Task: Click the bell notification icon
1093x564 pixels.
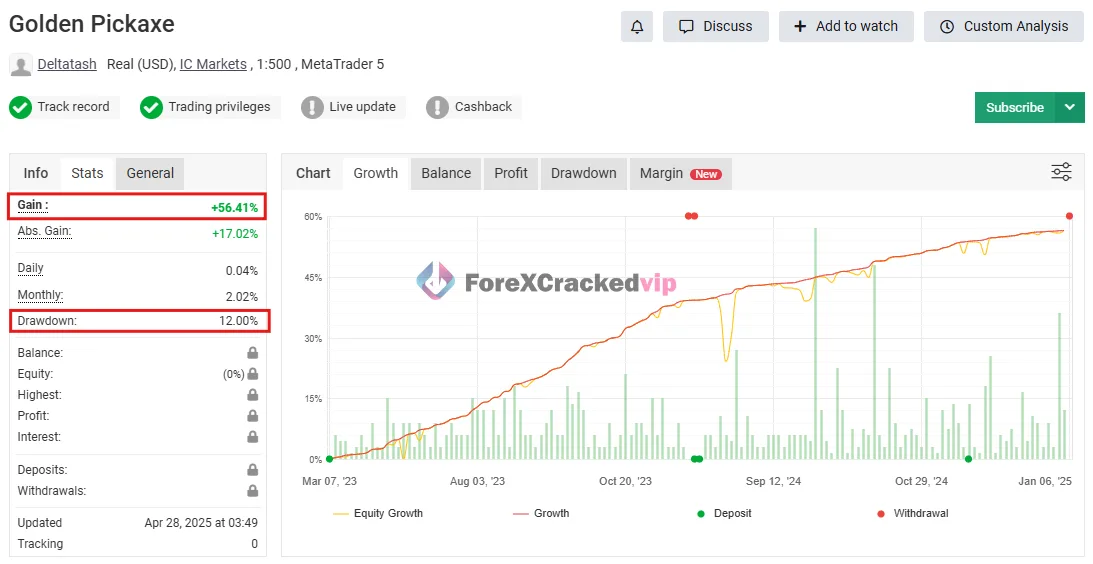Action: 637,27
